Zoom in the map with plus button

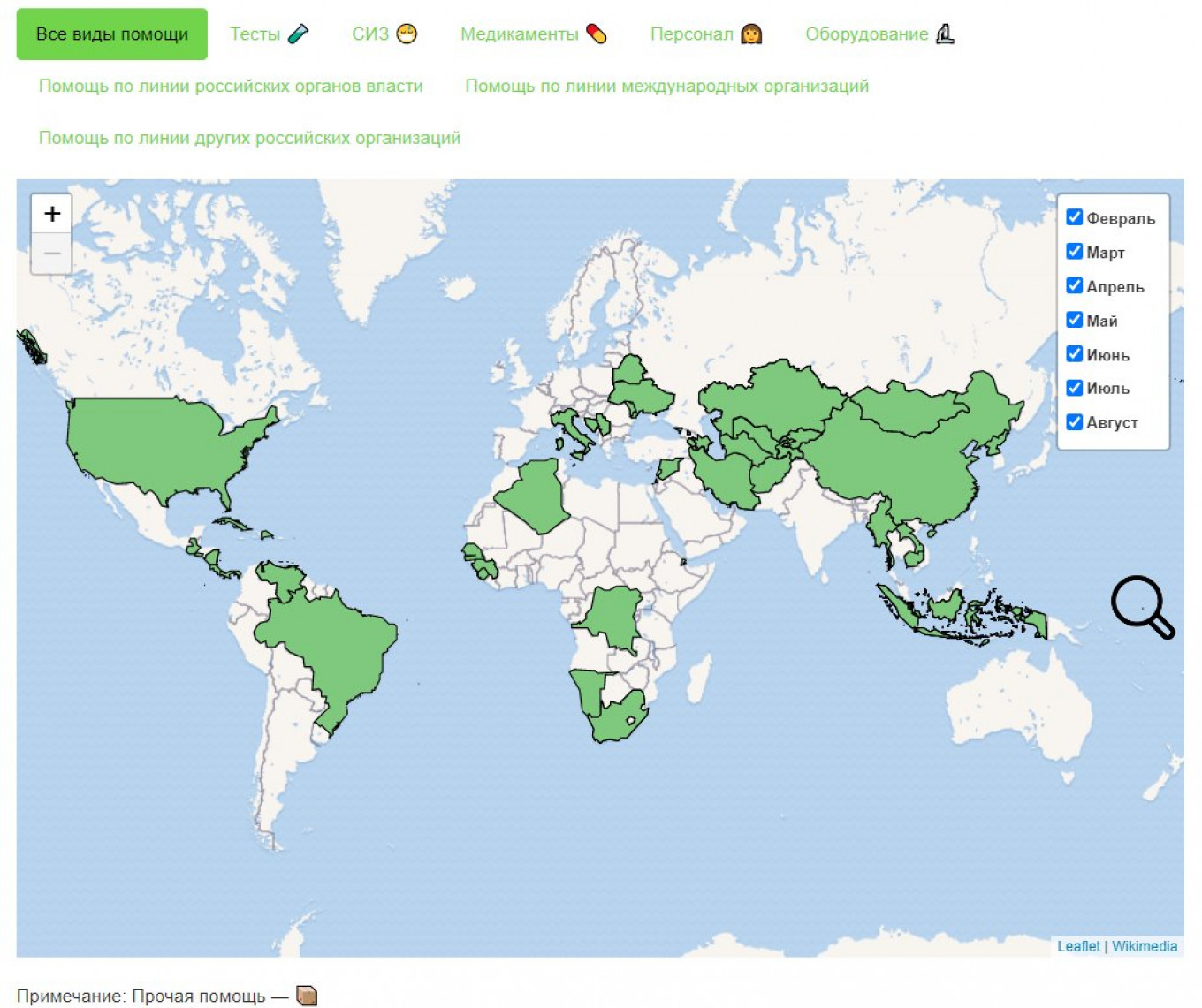[52, 214]
